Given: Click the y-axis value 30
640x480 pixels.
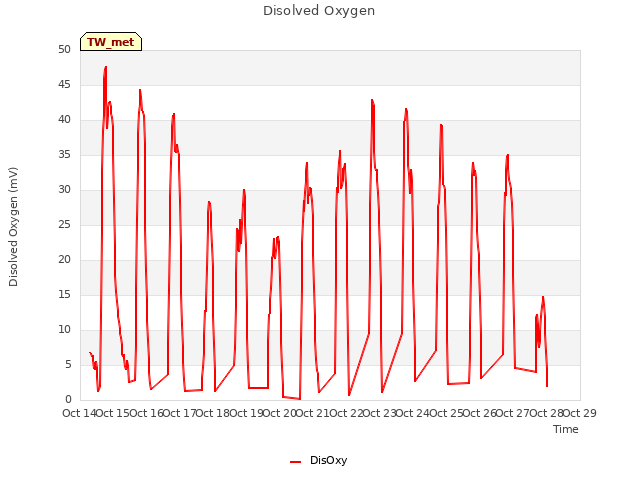Looking at the screenshot, I should 64,190.
